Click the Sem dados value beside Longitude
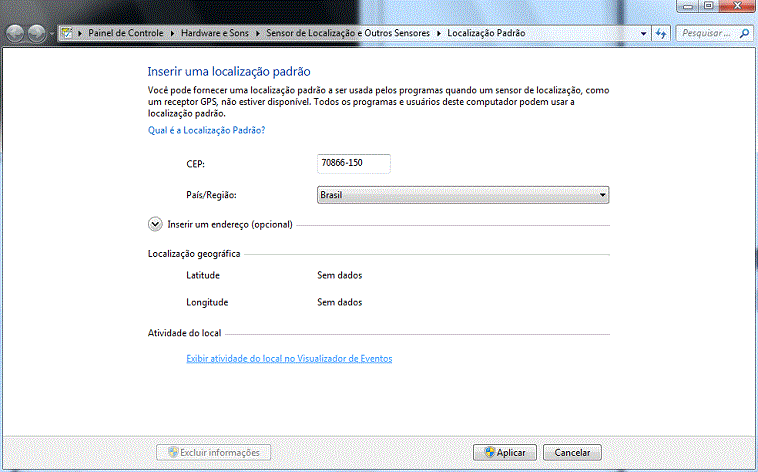Screen dimensions: 758x472 tap(339, 302)
